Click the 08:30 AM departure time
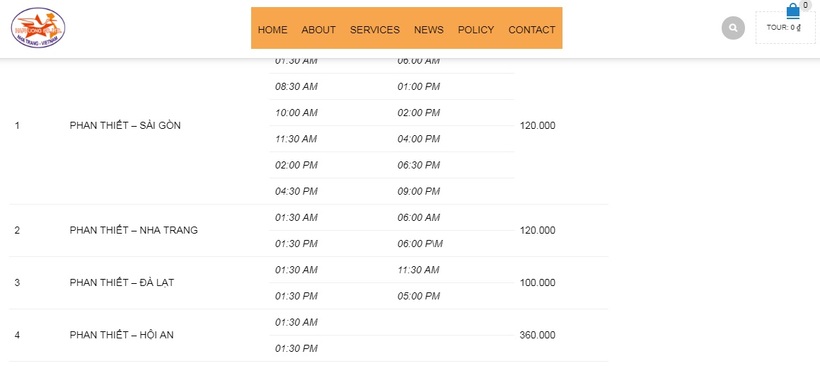This screenshot has height=366, width=820. pyautogui.click(x=297, y=87)
